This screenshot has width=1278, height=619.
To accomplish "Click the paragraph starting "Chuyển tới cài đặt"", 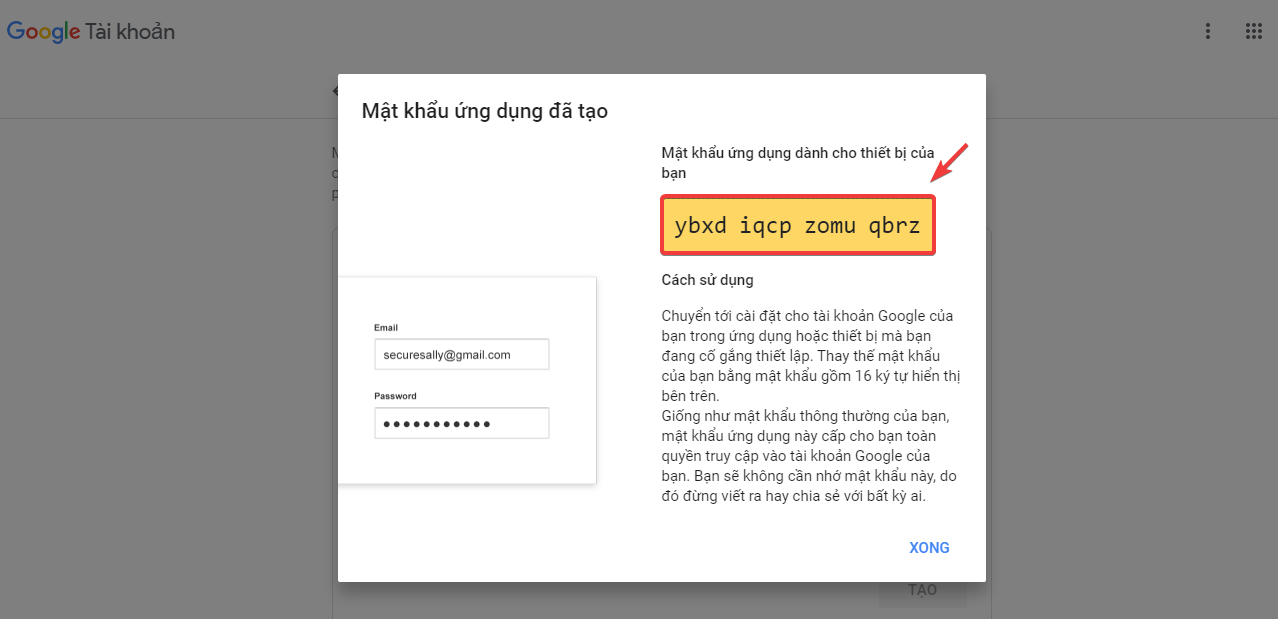I will pyautogui.click(x=810, y=356).
